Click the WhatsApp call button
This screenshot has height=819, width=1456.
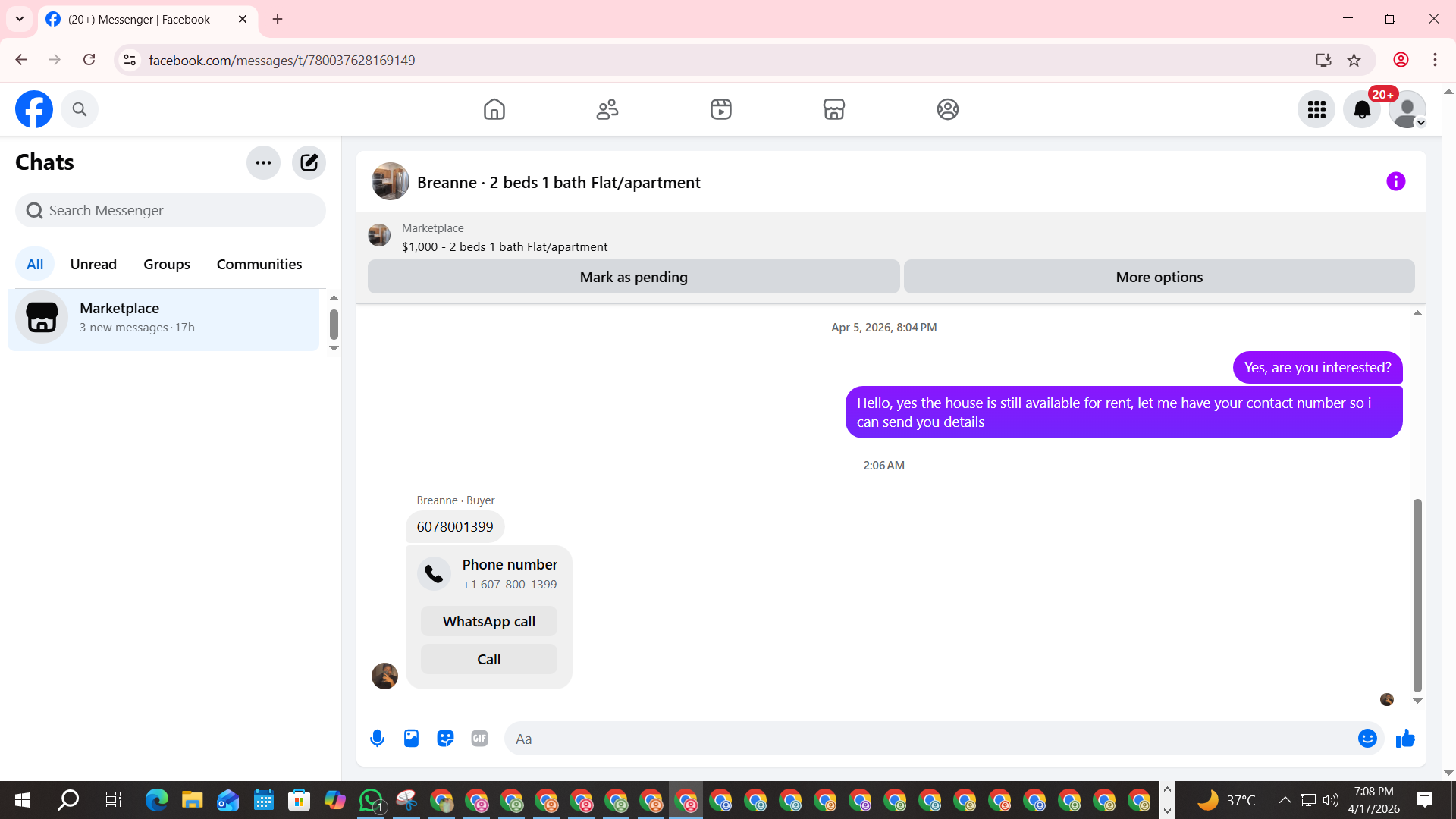click(488, 621)
